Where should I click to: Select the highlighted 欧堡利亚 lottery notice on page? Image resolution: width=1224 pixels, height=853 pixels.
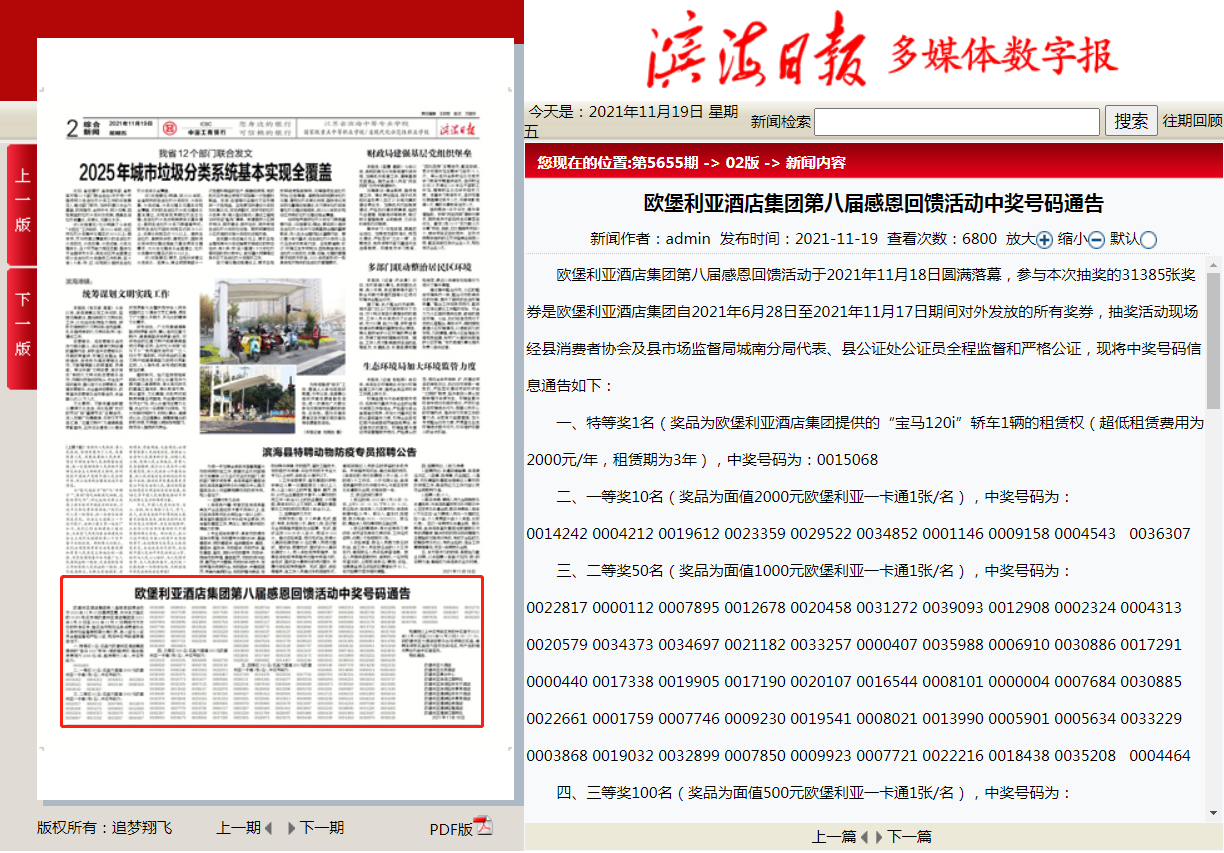point(272,651)
